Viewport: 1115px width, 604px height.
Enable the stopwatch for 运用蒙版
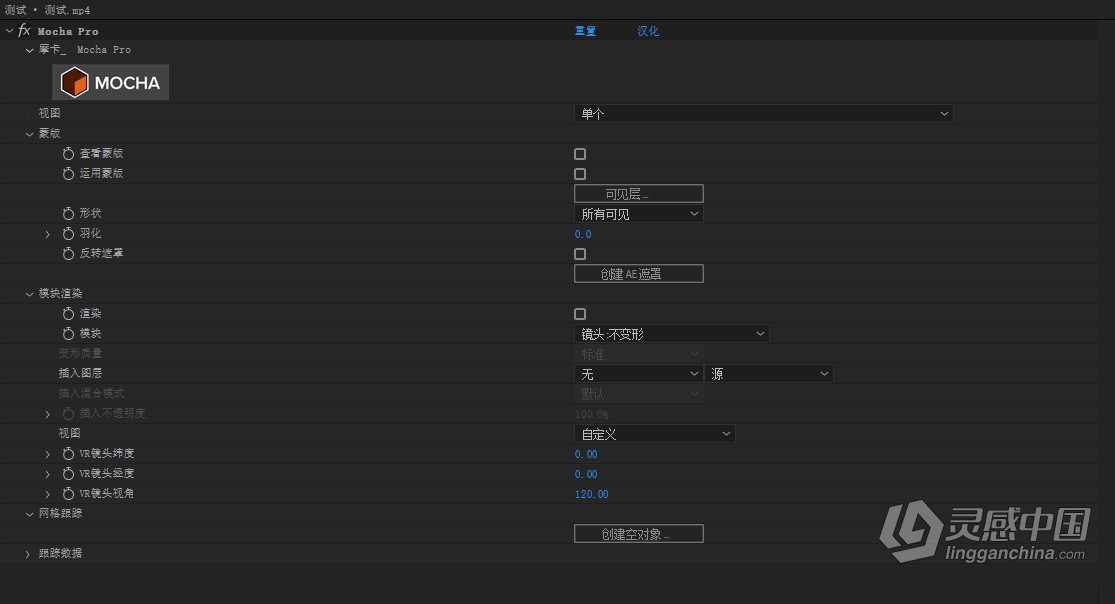pyautogui.click(x=68, y=174)
